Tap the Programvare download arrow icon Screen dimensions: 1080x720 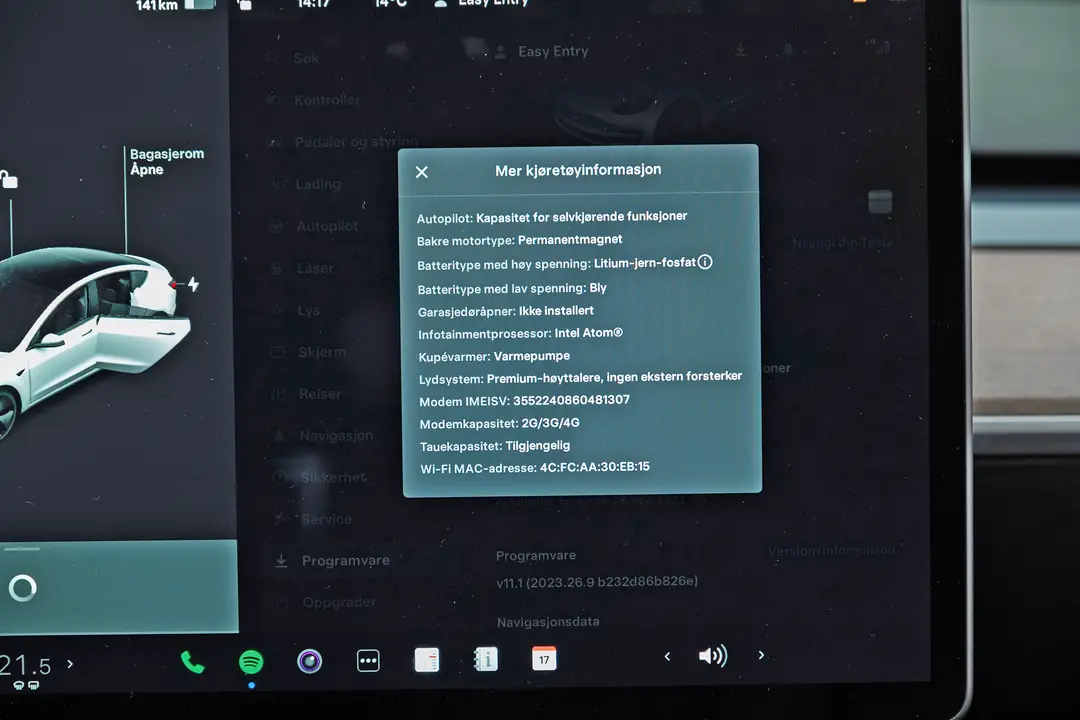281,561
